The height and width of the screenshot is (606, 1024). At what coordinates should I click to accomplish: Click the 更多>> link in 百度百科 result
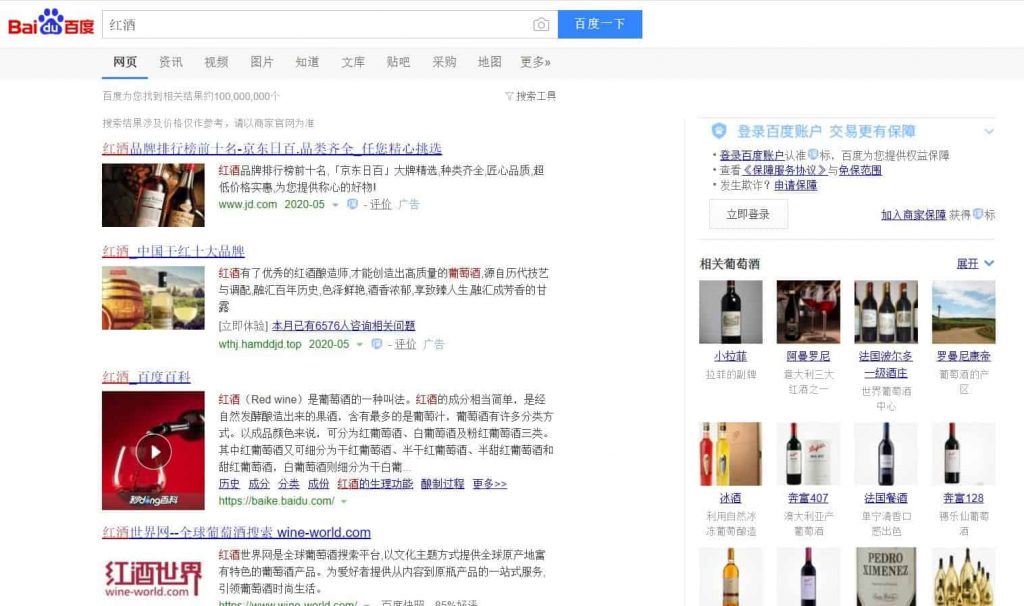pyautogui.click(x=490, y=484)
